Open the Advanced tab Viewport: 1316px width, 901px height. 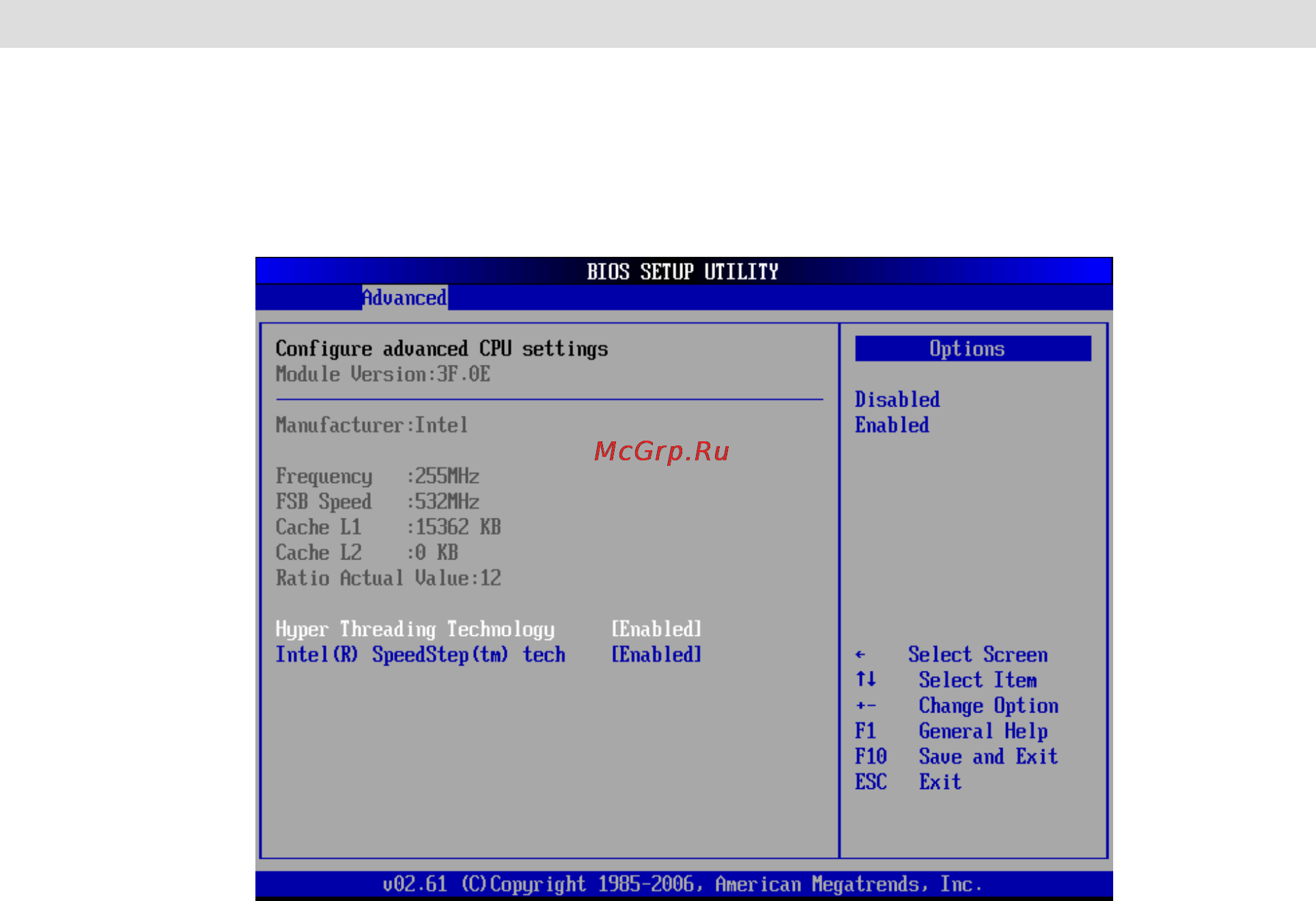point(405,298)
